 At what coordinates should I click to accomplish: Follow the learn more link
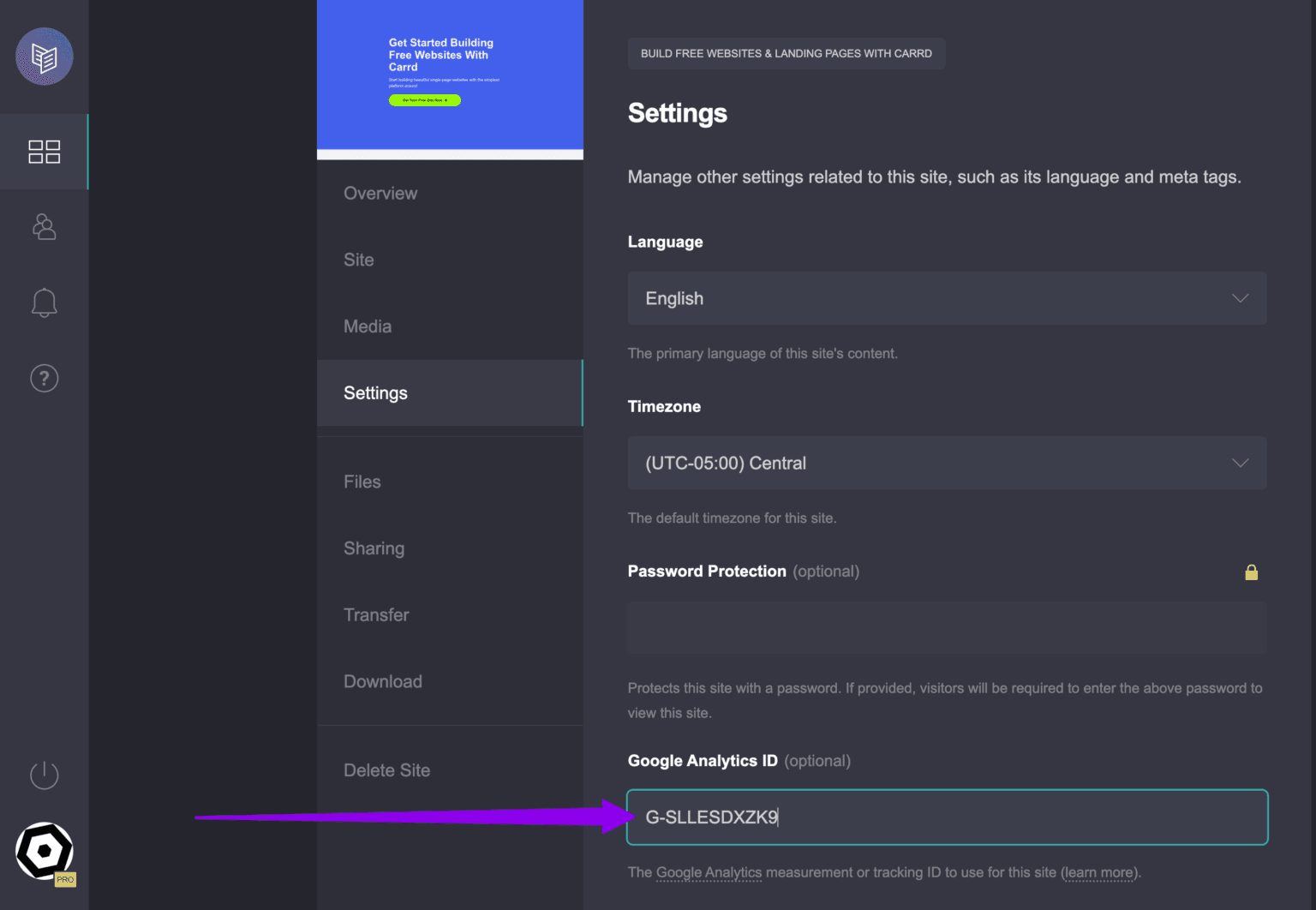coord(1099,872)
